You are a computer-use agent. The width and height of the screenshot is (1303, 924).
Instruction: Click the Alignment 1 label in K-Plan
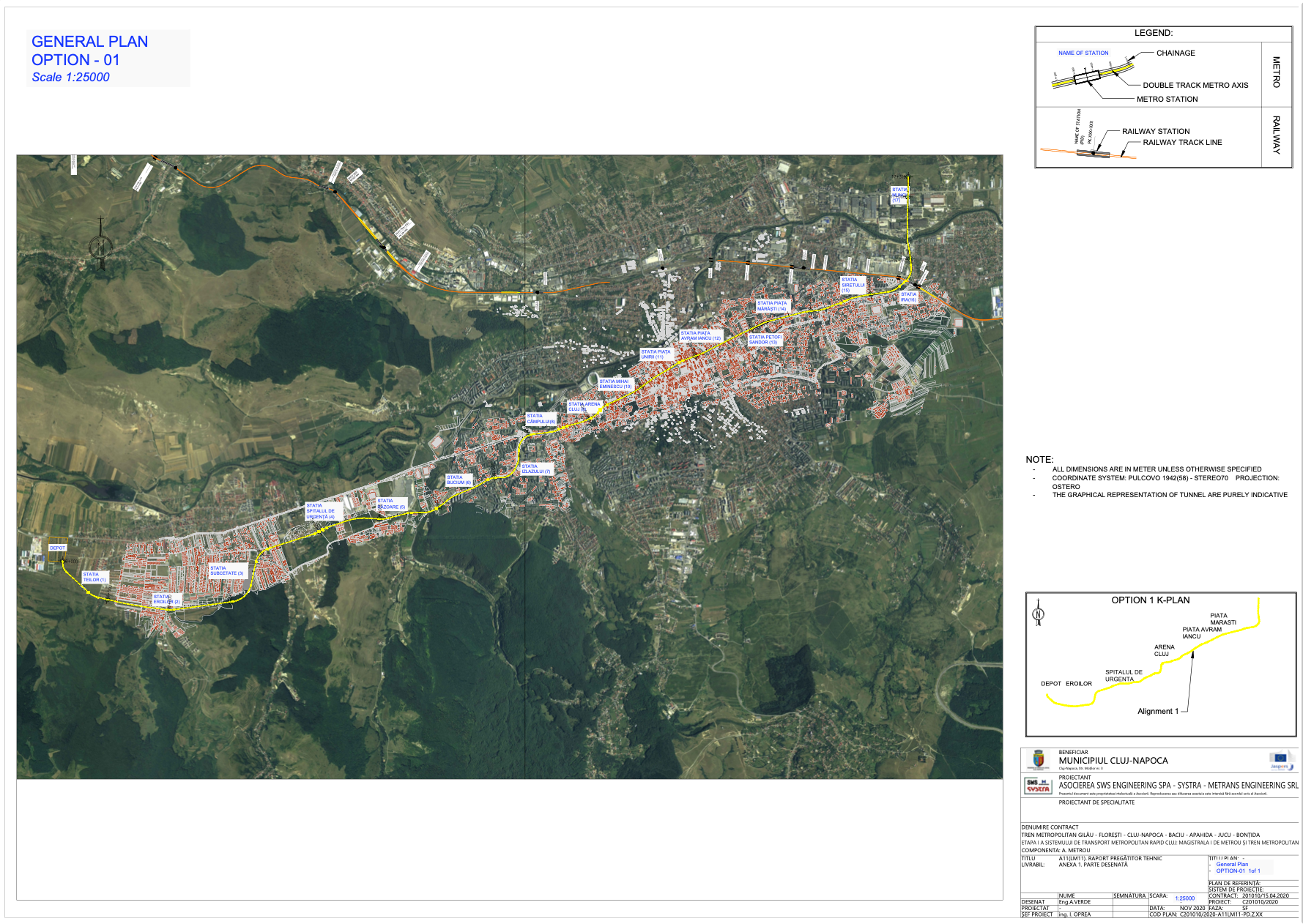[x=1157, y=711]
